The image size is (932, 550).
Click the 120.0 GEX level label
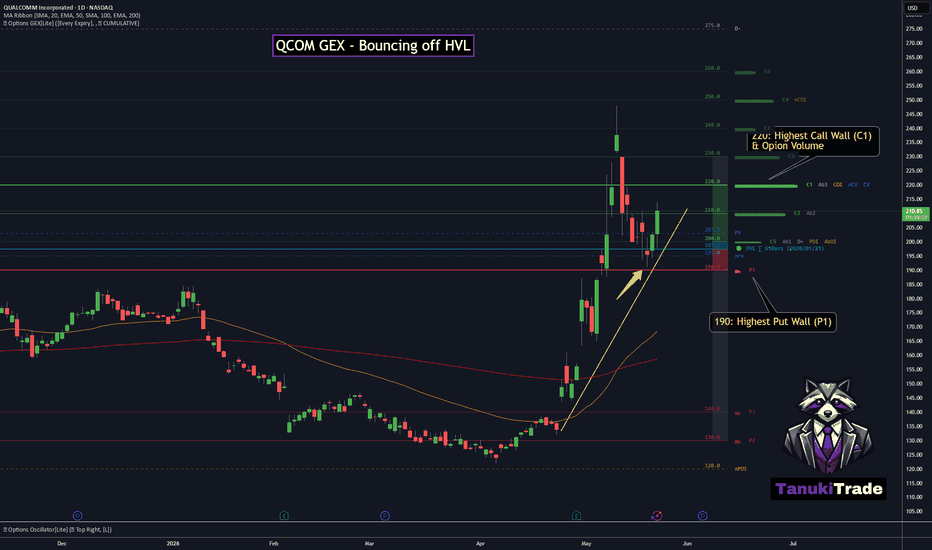712,466
